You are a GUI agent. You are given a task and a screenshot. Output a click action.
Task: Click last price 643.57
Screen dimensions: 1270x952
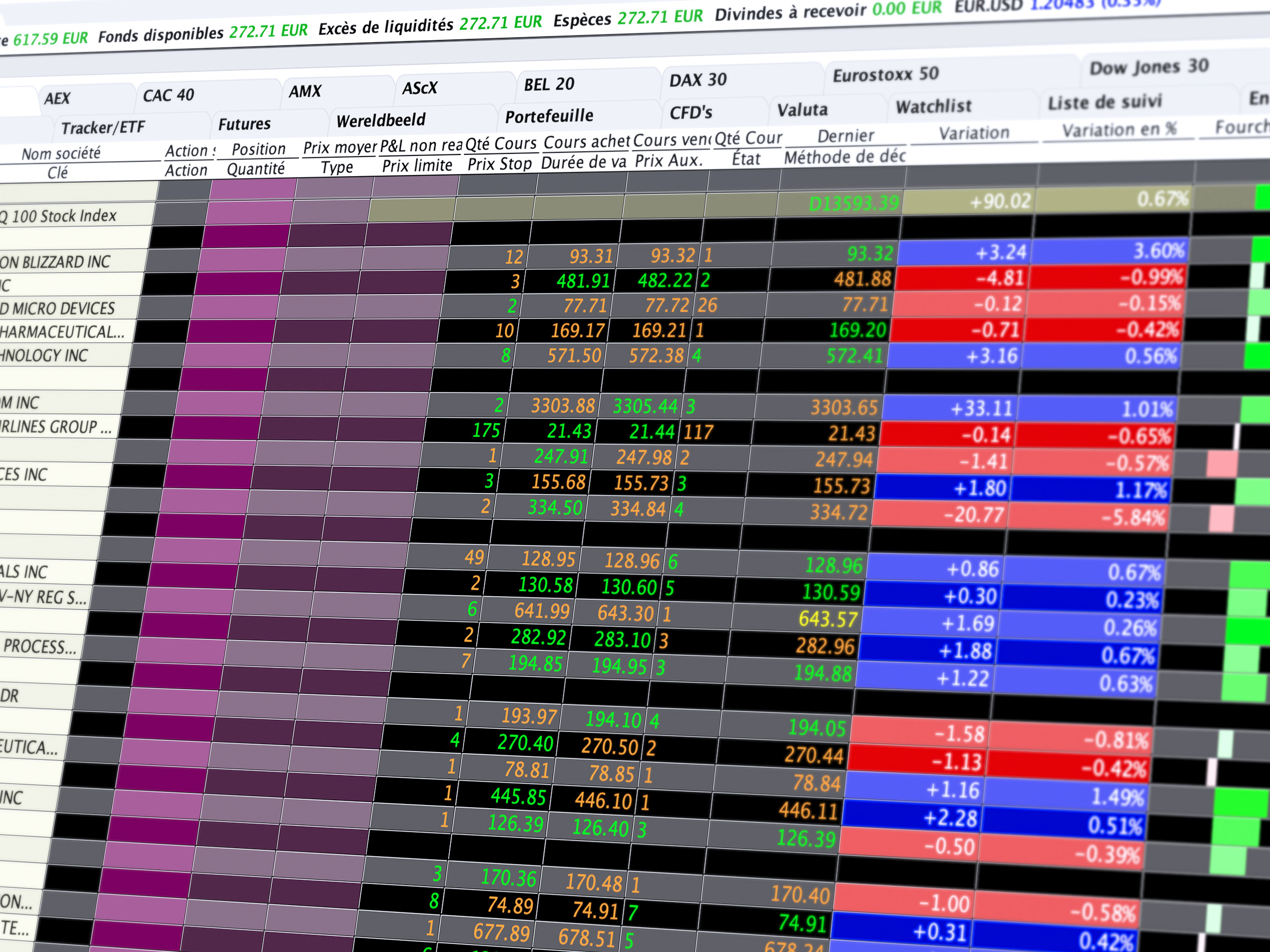(x=829, y=619)
